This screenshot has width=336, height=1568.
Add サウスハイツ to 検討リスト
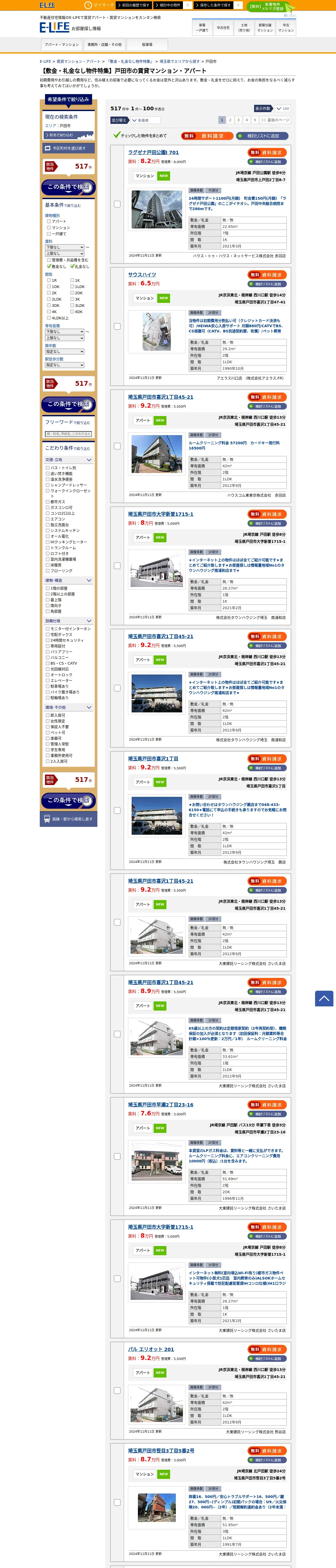[267, 284]
